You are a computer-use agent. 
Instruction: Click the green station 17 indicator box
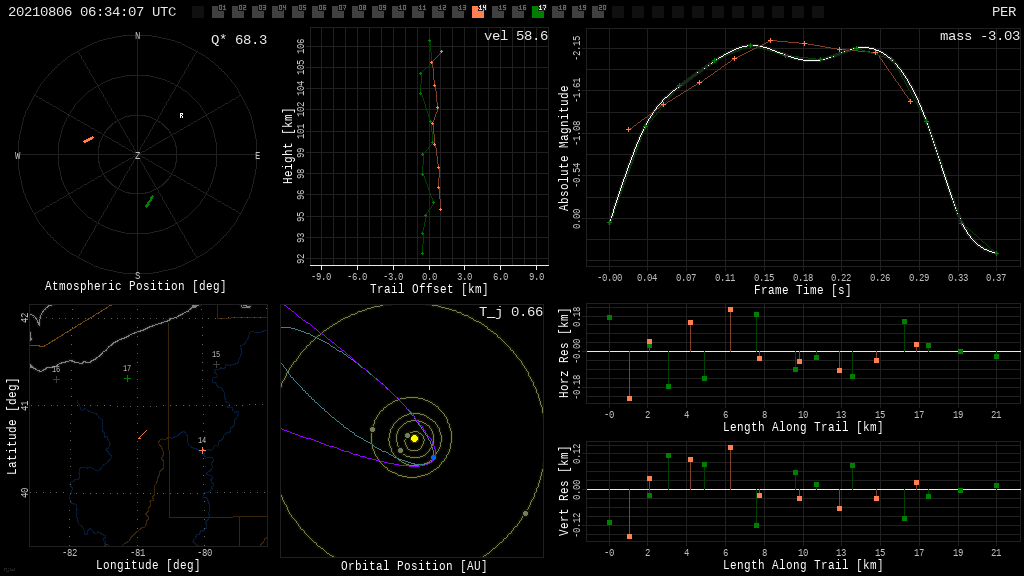[x=538, y=12]
